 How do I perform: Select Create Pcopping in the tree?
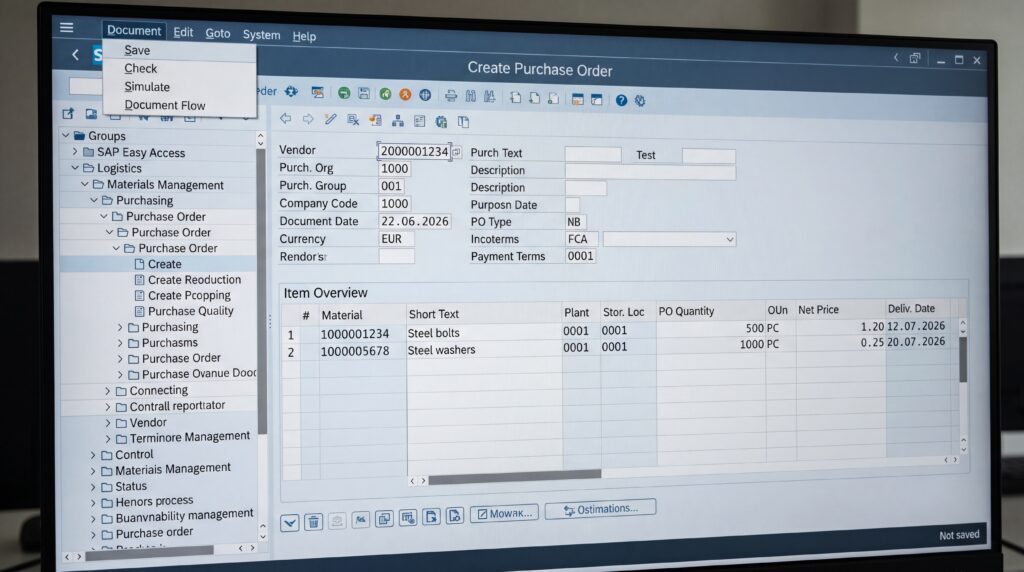(189, 295)
